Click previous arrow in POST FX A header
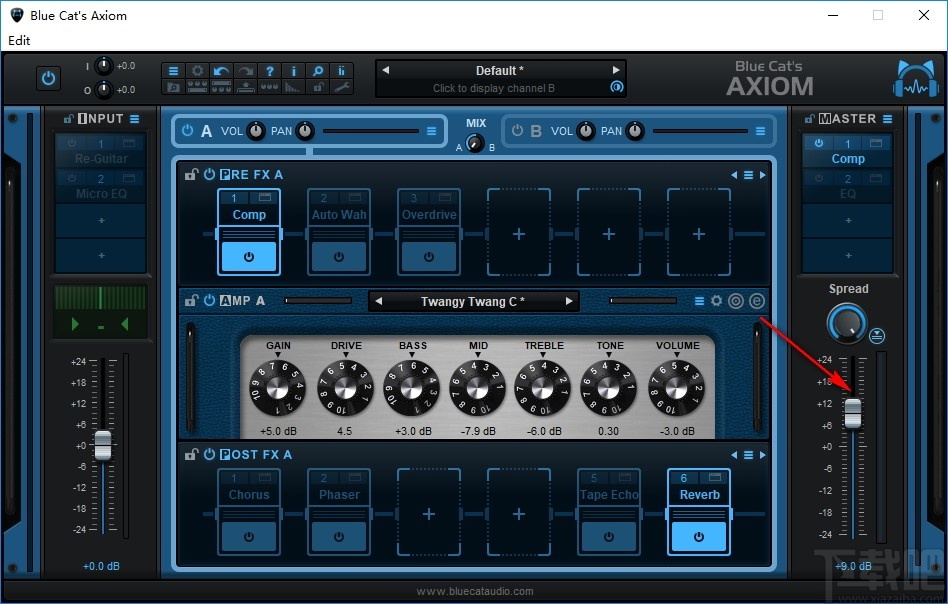948x604 pixels. click(x=734, y=455)
